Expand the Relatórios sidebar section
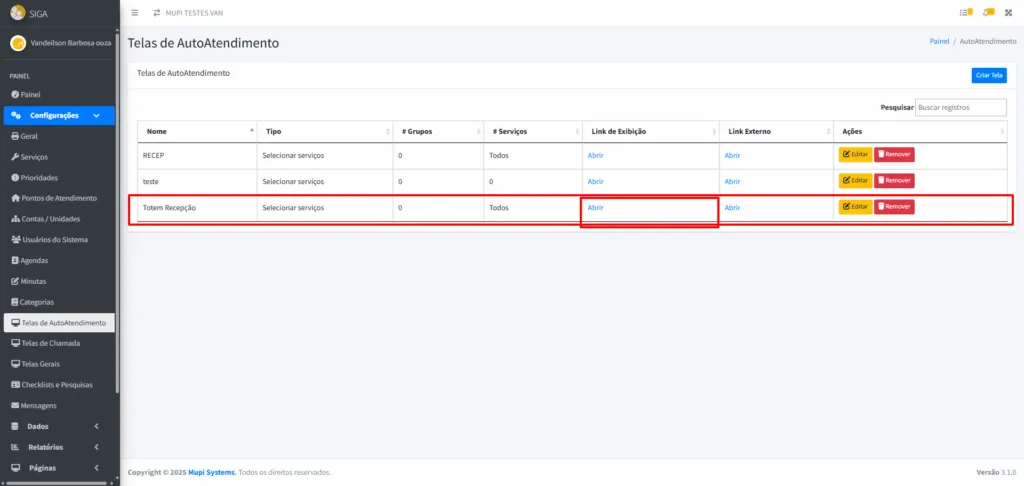The image size is (1024, 486). point(58,447)
